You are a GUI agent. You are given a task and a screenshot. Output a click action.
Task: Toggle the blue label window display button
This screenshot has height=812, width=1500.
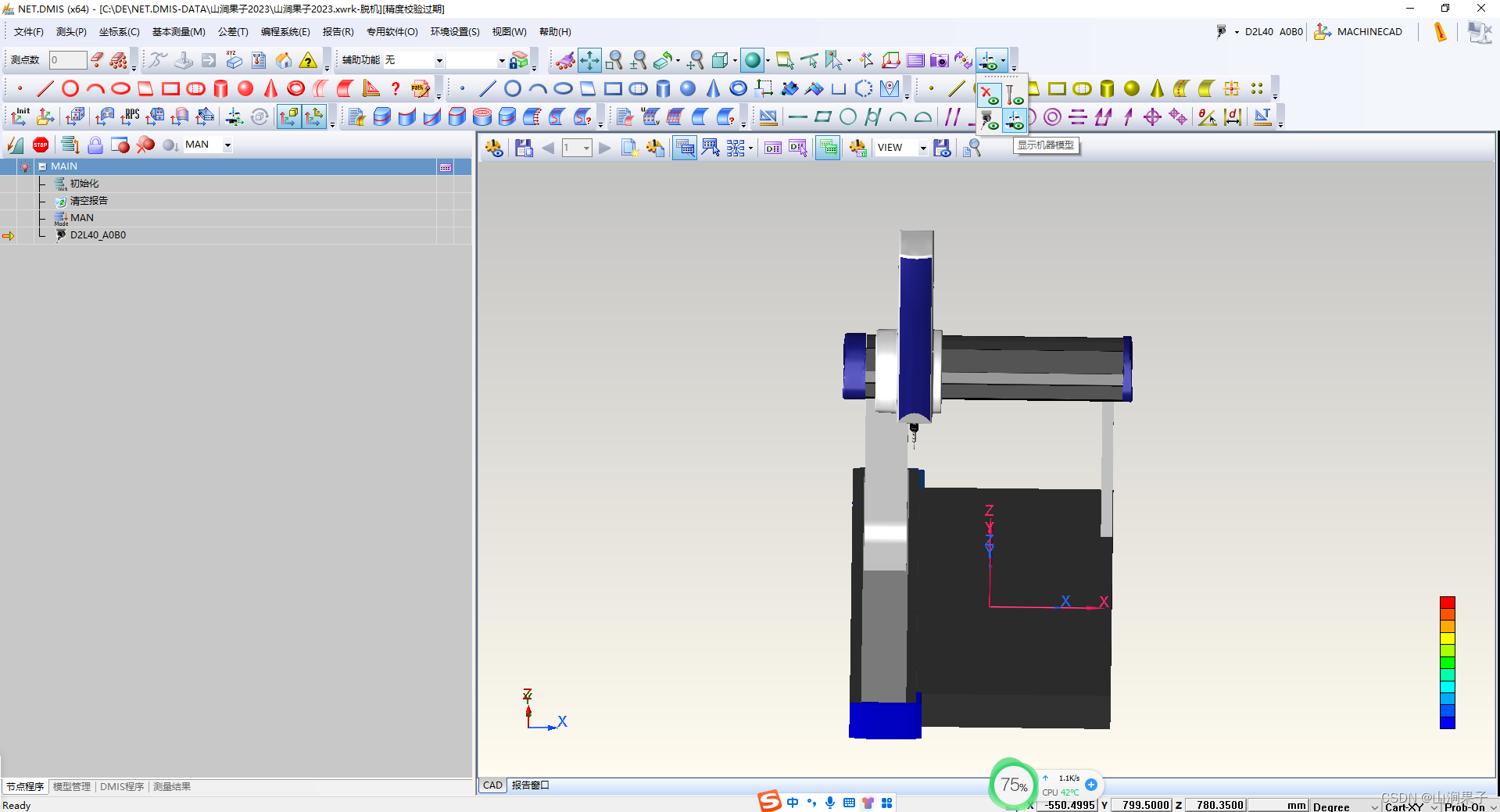(685, 148)
